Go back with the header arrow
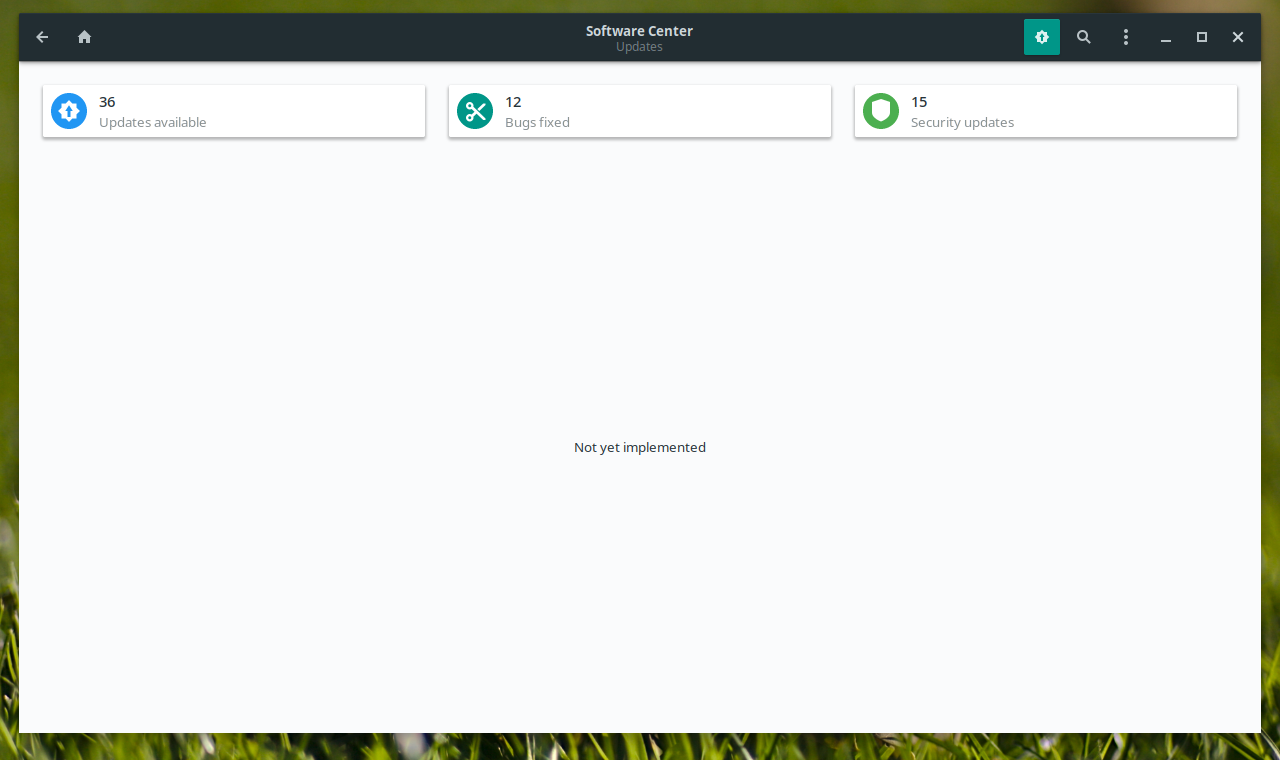1280x760 pixels. pyautogui.click(x=42, y=37)
